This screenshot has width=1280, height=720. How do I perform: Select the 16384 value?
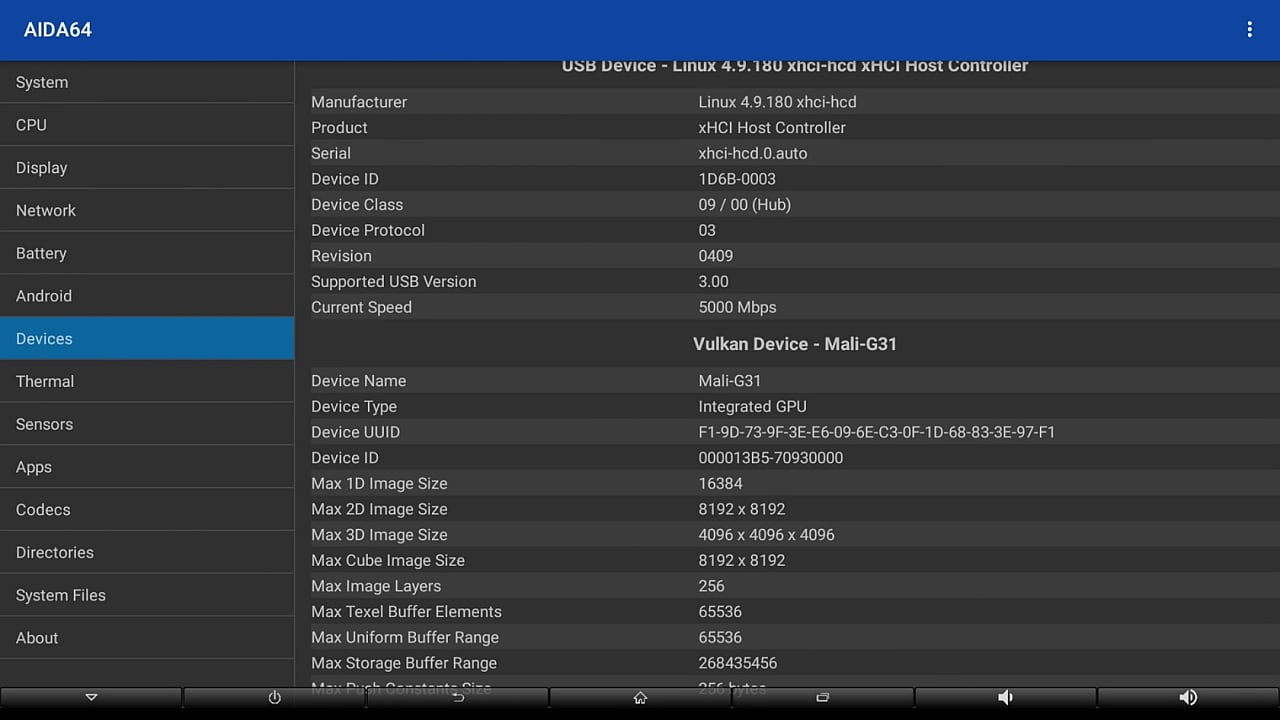720,484
